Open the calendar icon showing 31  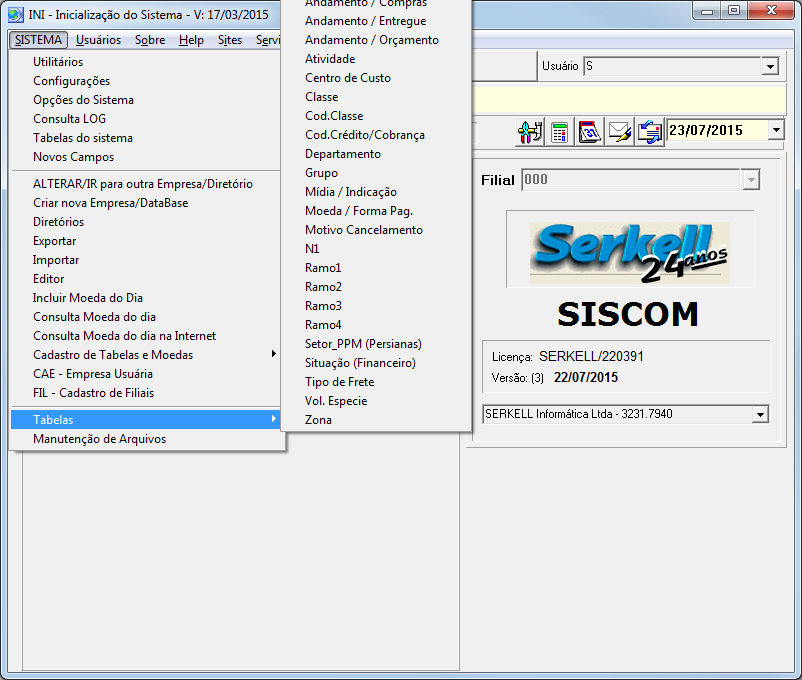point(589,133)
